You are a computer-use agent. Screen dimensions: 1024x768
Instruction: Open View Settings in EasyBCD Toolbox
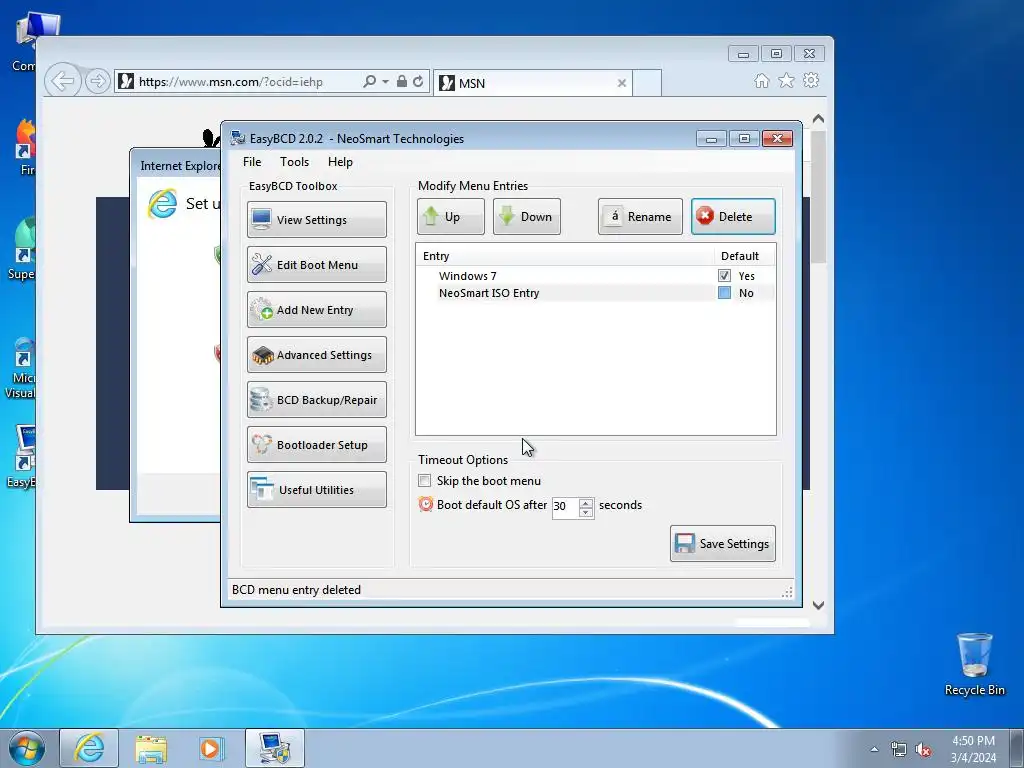coord(317,219)
